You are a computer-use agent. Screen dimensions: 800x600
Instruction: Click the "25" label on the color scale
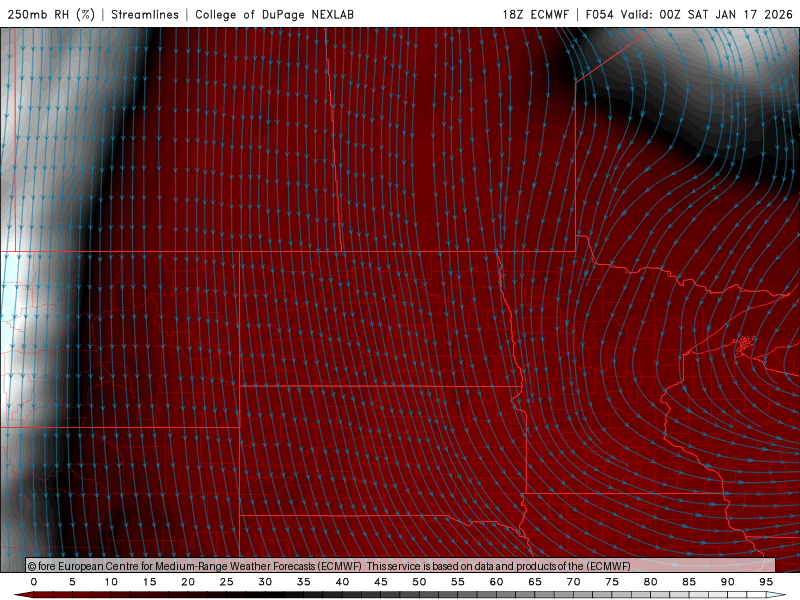pyautogui.click(x=227, y=582)
